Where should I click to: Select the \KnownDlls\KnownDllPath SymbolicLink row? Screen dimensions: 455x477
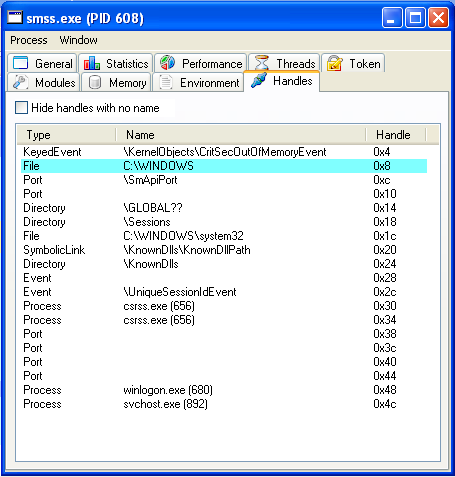point(224,250)
